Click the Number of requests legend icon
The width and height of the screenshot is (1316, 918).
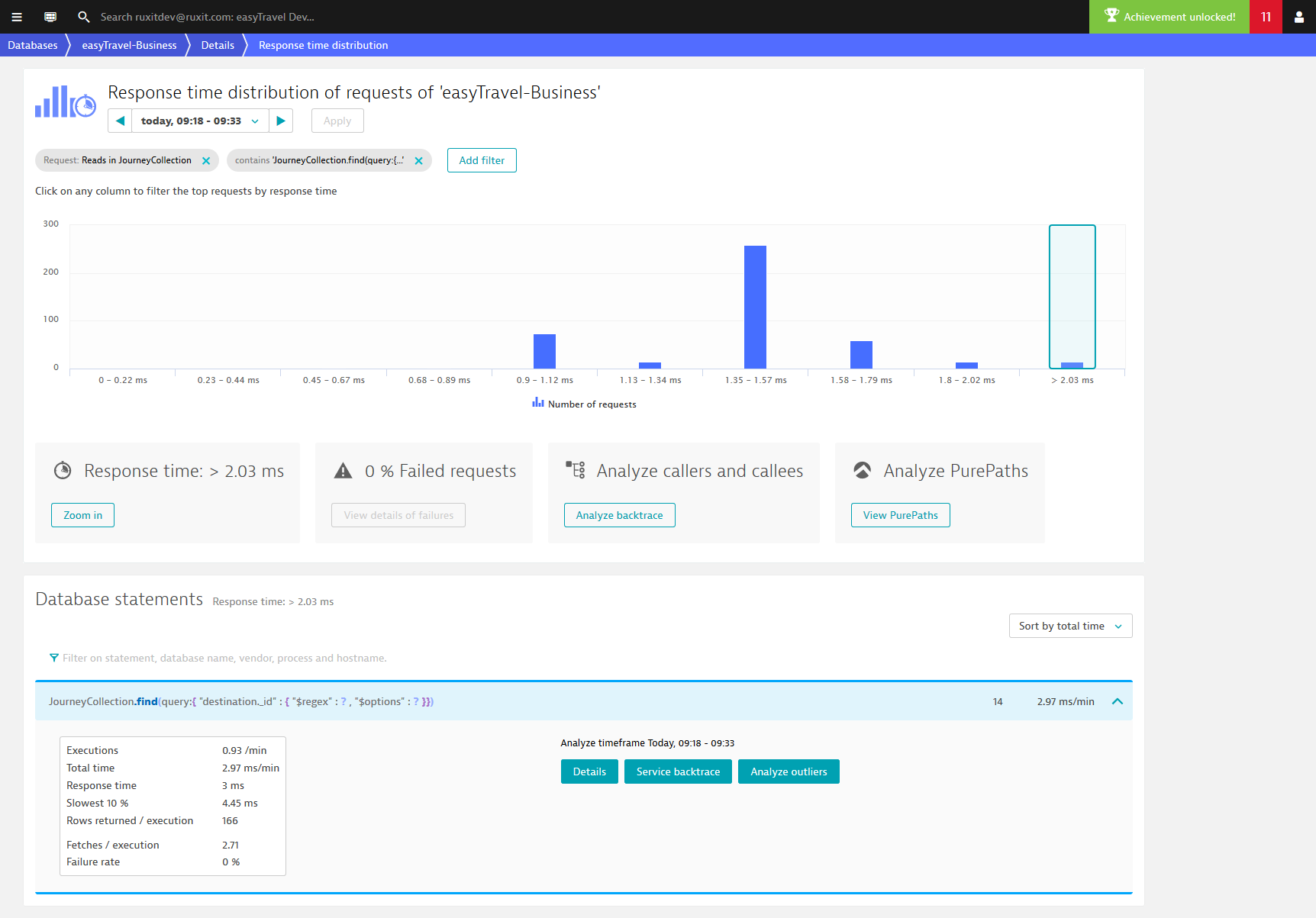[x=538, y=402]
